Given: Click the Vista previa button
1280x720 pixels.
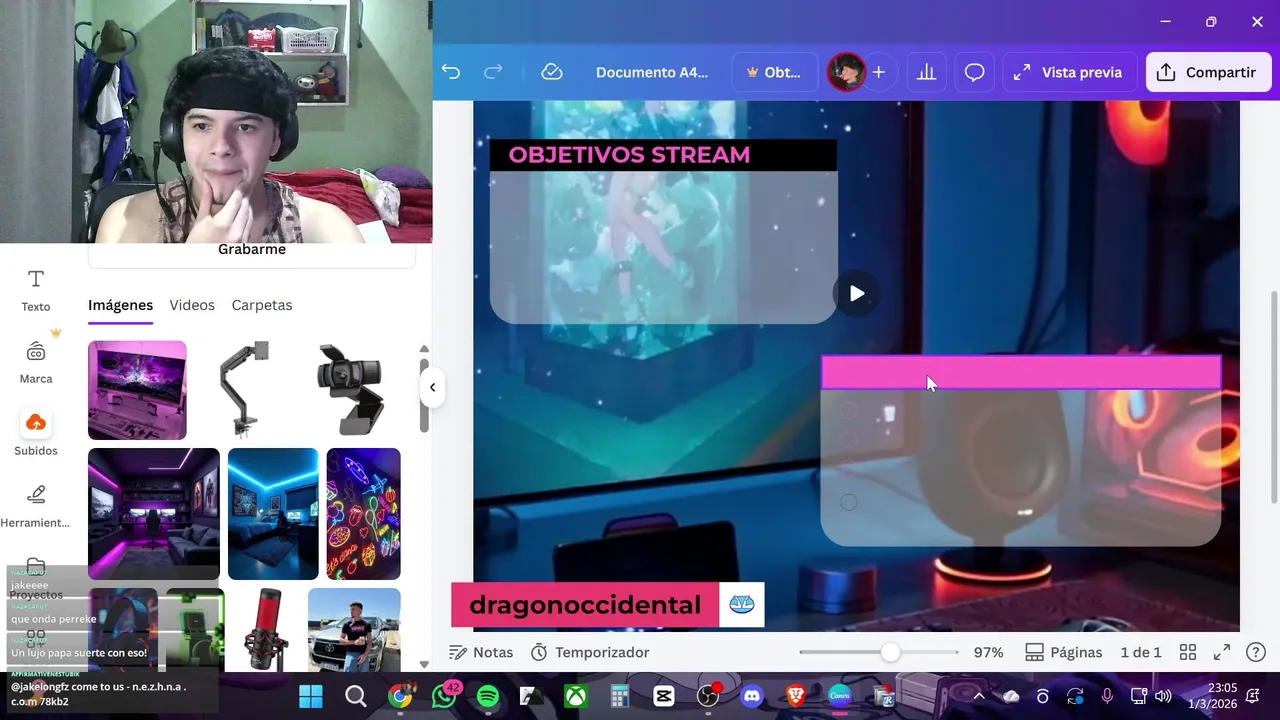Looking at the screenshot, I should pyautogui.click(x=1070, y=72).
